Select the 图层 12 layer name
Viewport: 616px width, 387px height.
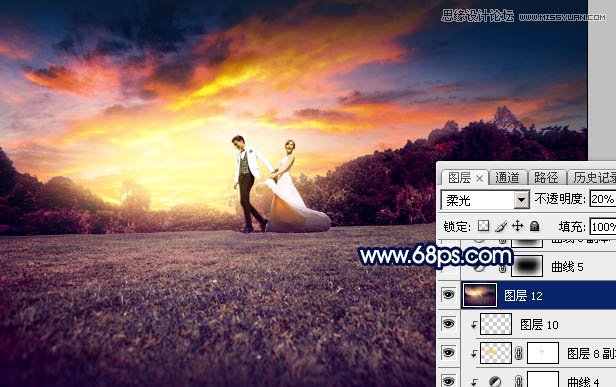point(523,296)
